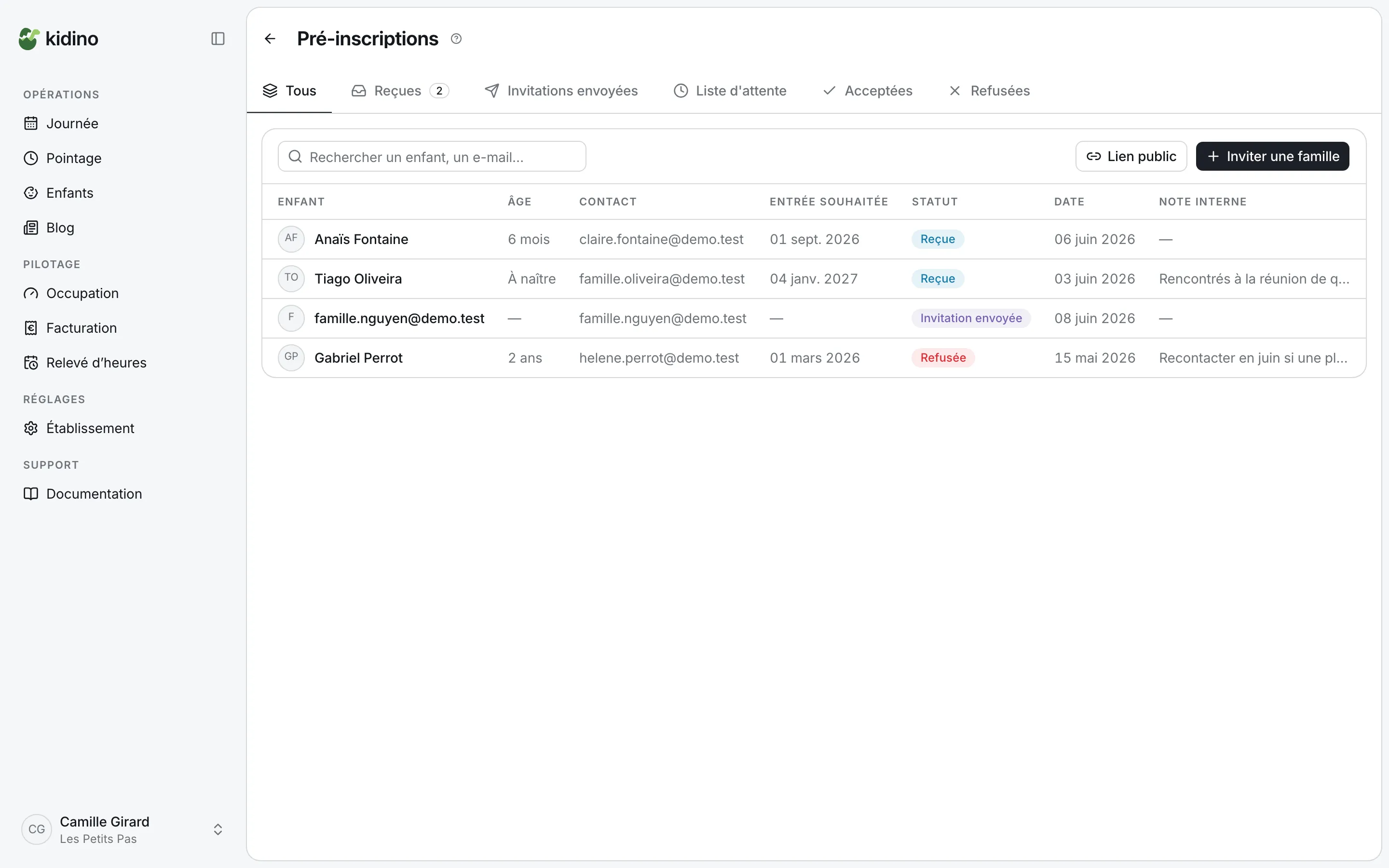Show the Liste d'attente tab

tap(730, 91)
